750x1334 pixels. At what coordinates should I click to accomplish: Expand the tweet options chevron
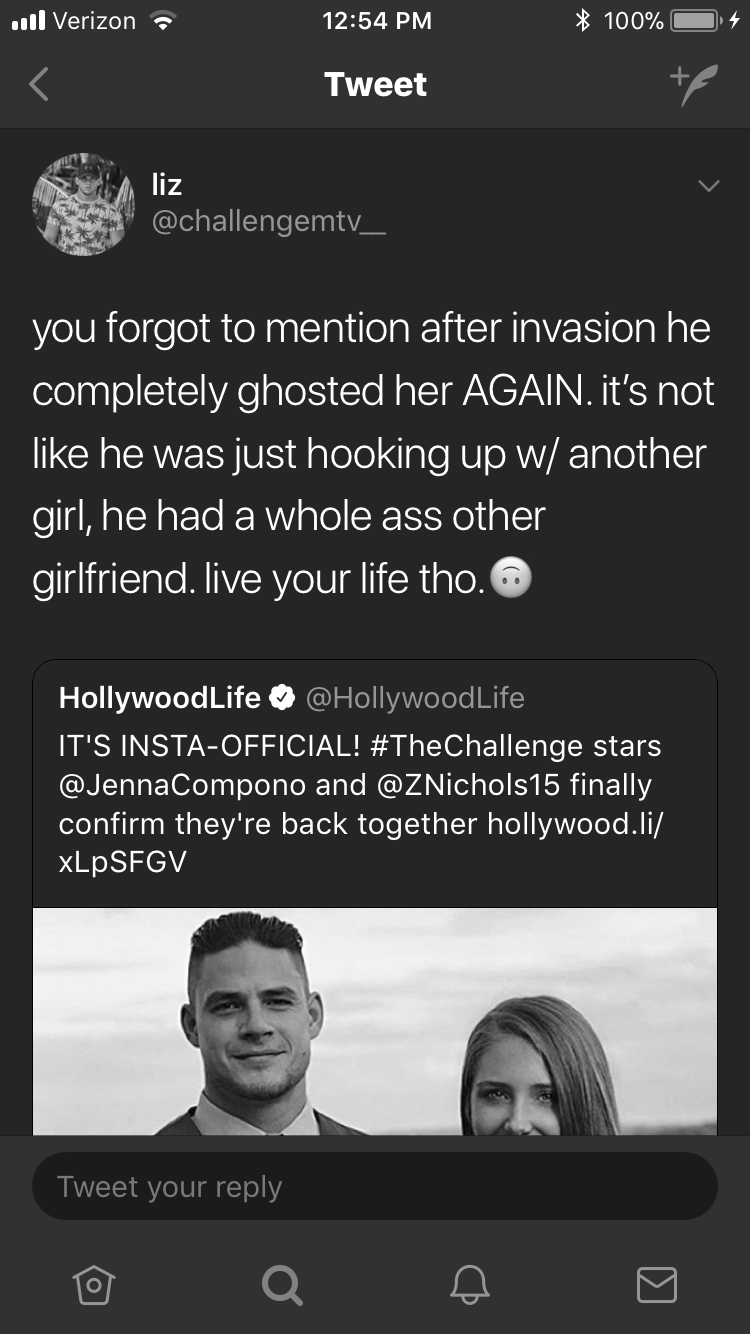(x=708, y=186)
